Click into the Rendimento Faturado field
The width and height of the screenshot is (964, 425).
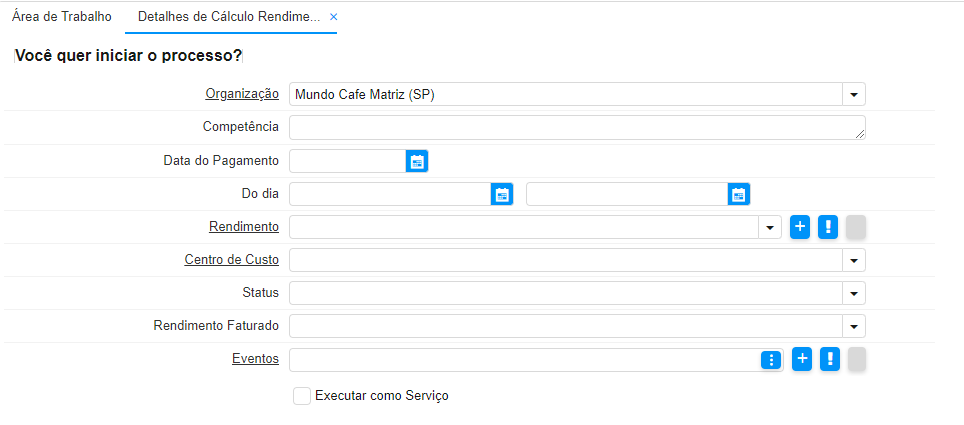coord(566,327)
